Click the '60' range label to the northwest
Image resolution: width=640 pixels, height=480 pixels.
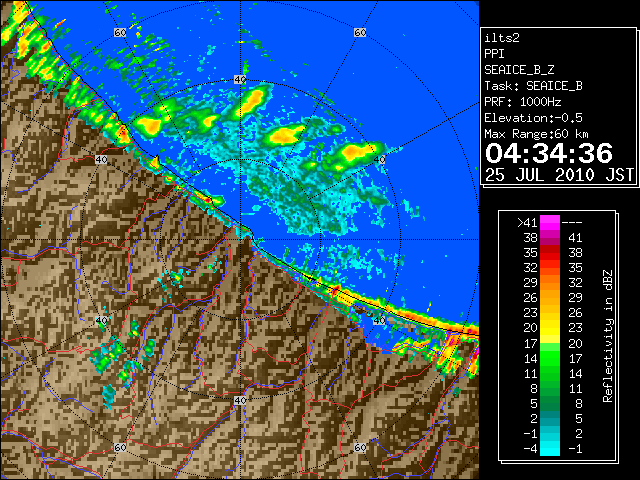coord(120,33)
